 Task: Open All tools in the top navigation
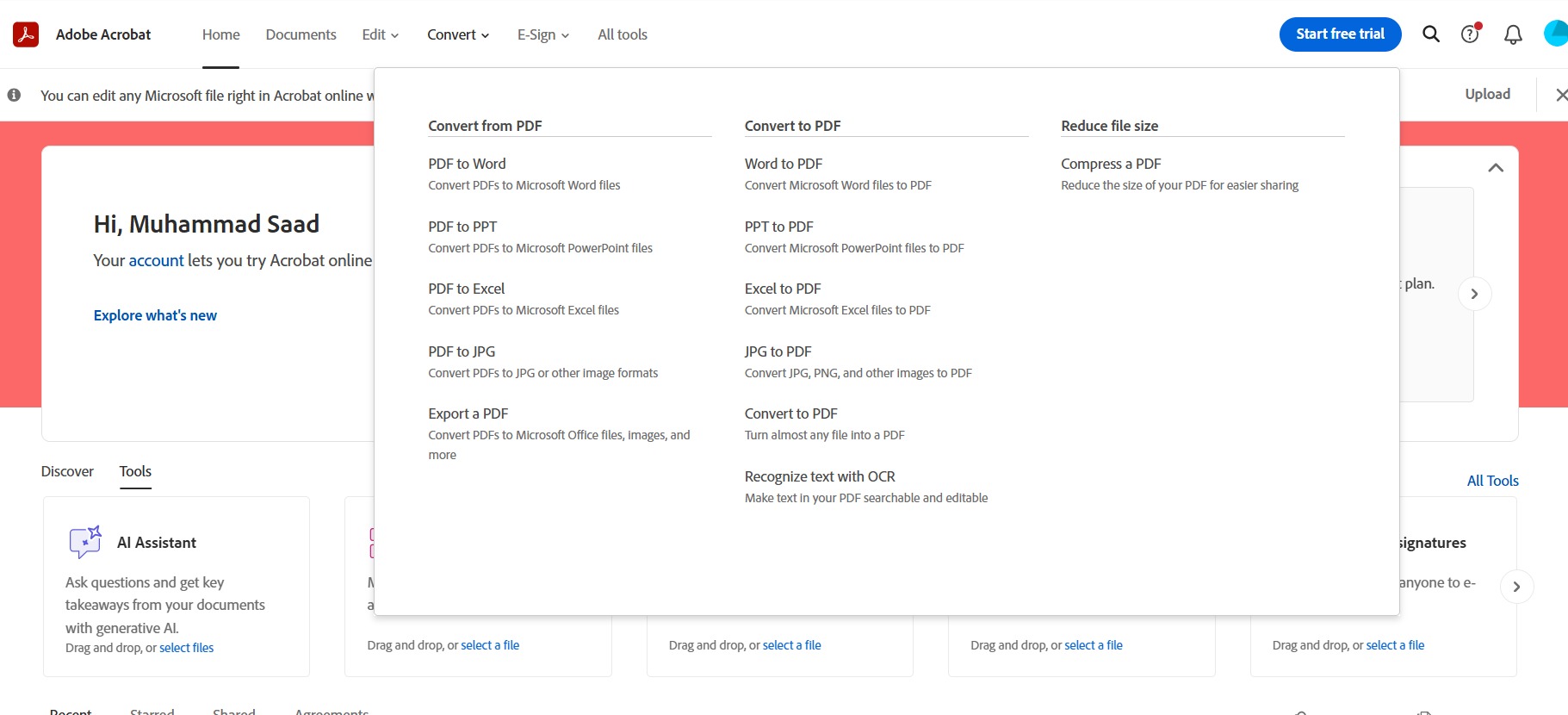pos(623,34)
